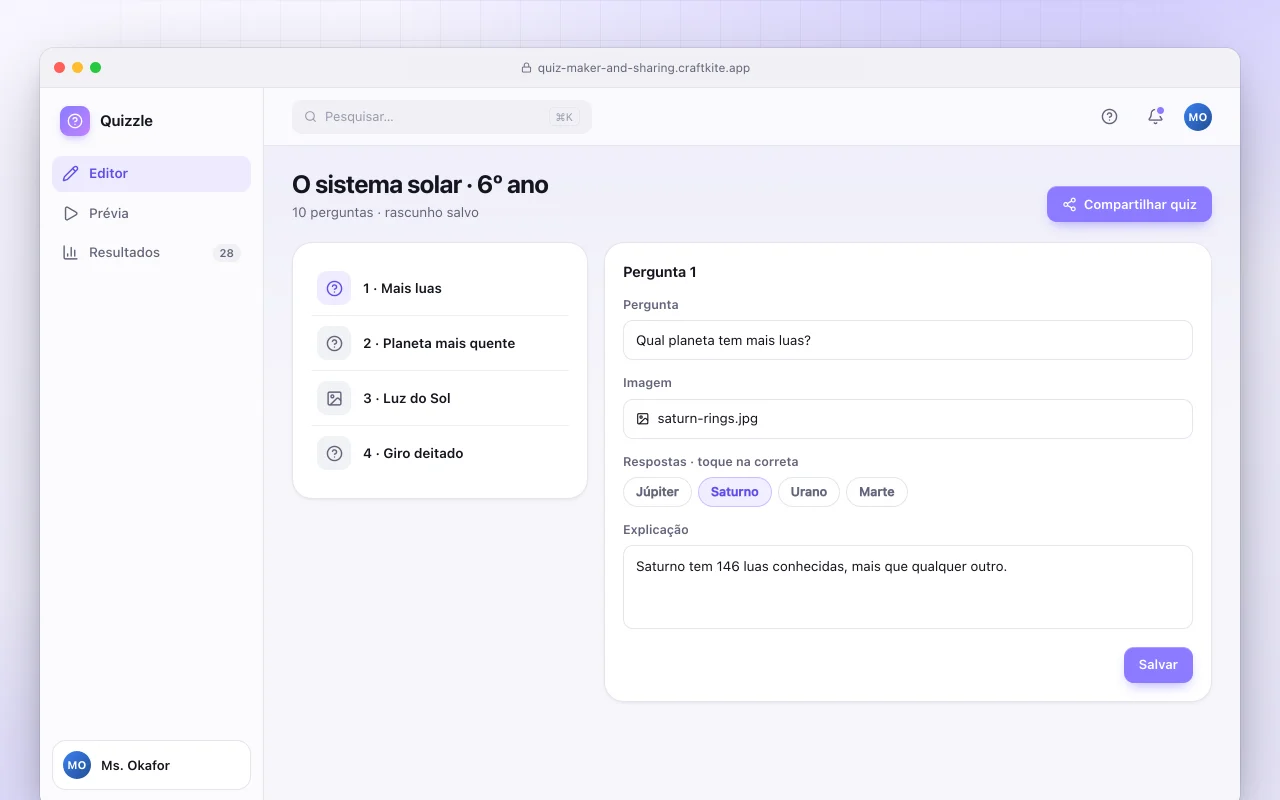Focus the Pesquisar search field
The image size is (1280, 800).
pyautogui.click(x=442, y=117)
